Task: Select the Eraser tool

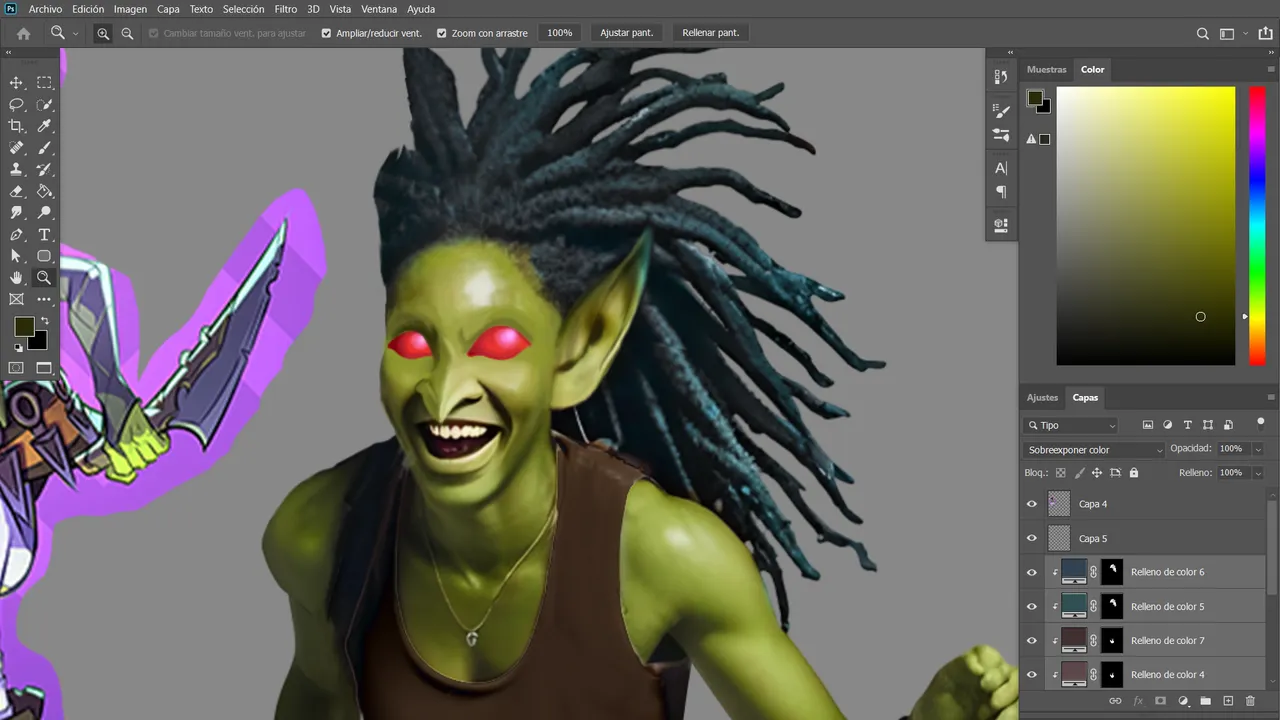Action: (x=16, y=191)
